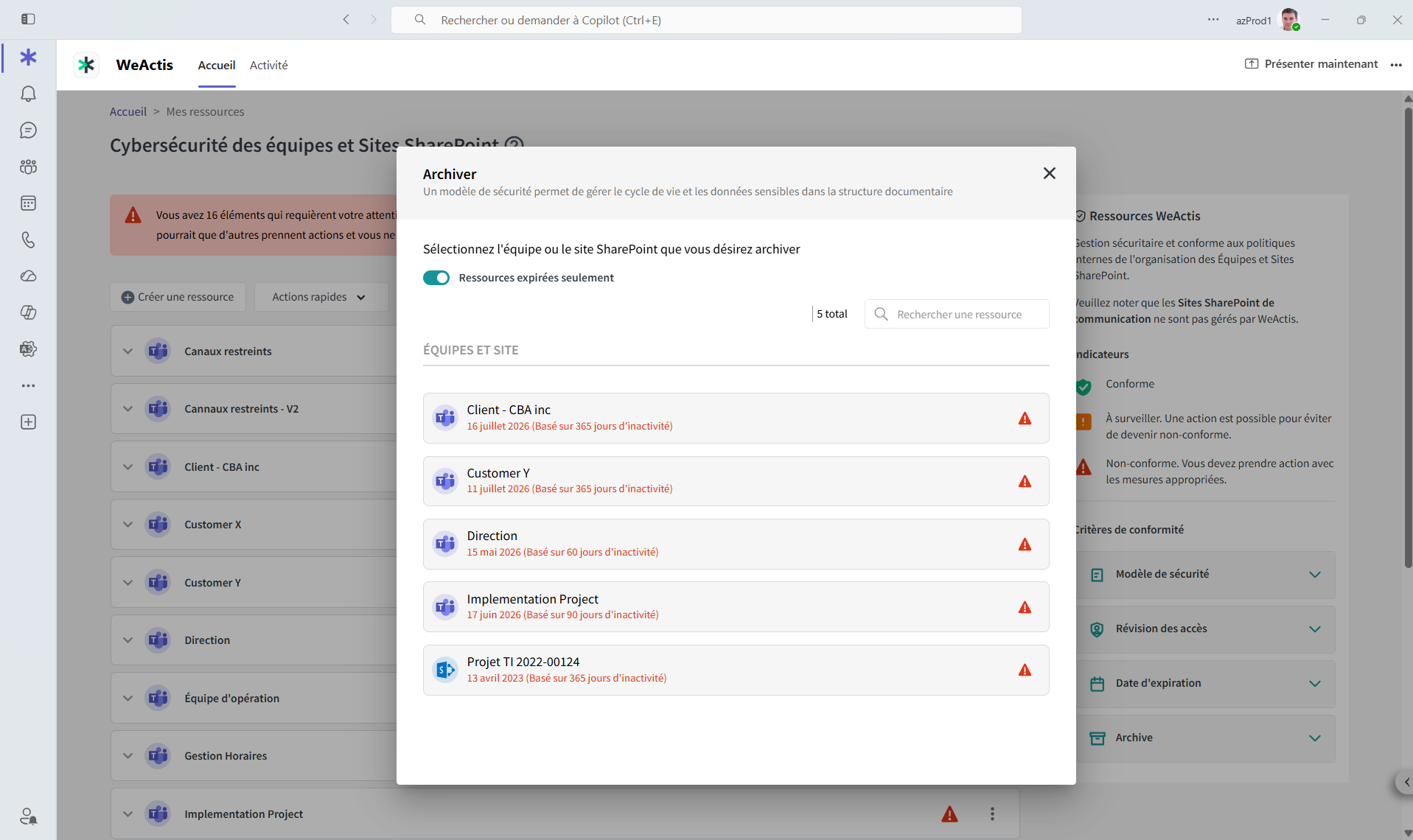The width and height of the screenshot is (1413, 840).
Task: Close the Archiver dialog
Action: pyautogui.click(x=1050, y=173)
